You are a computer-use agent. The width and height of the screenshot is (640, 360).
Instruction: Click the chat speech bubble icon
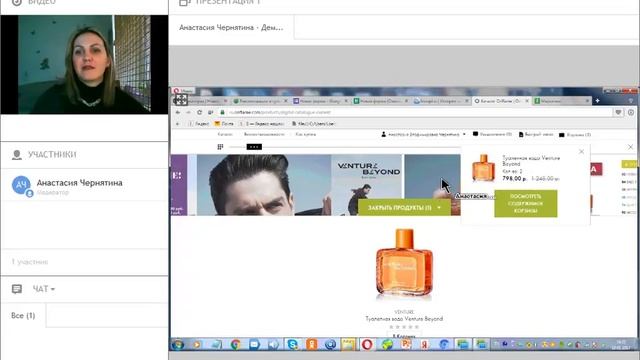tap(17, 289)
